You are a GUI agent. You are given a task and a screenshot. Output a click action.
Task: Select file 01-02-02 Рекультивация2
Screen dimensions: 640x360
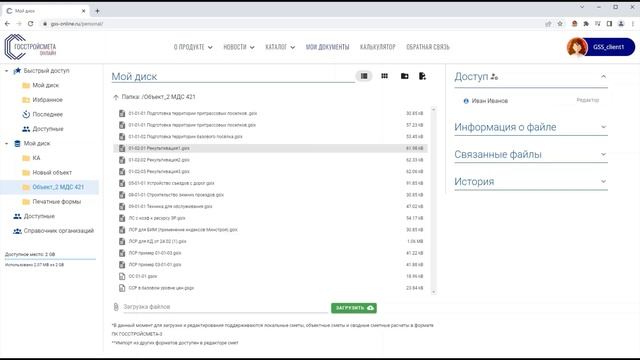pyautogui.click(x=270, y=160)
